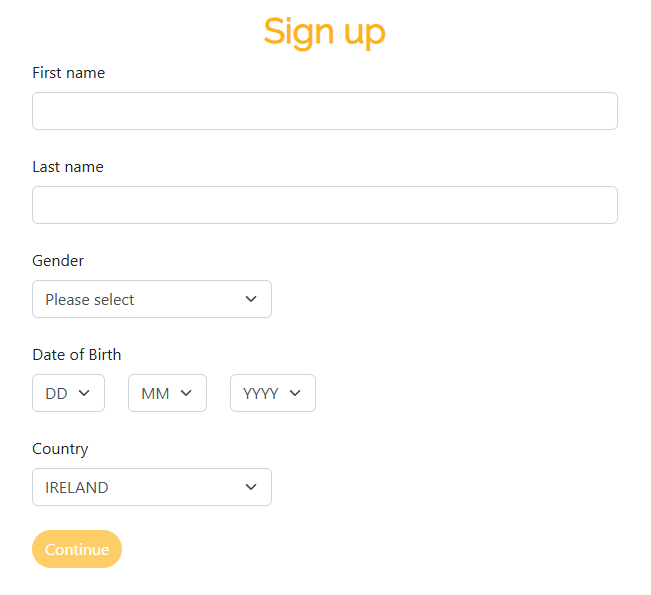
Task: Expand the MM month dropdown
Action: 167,393
